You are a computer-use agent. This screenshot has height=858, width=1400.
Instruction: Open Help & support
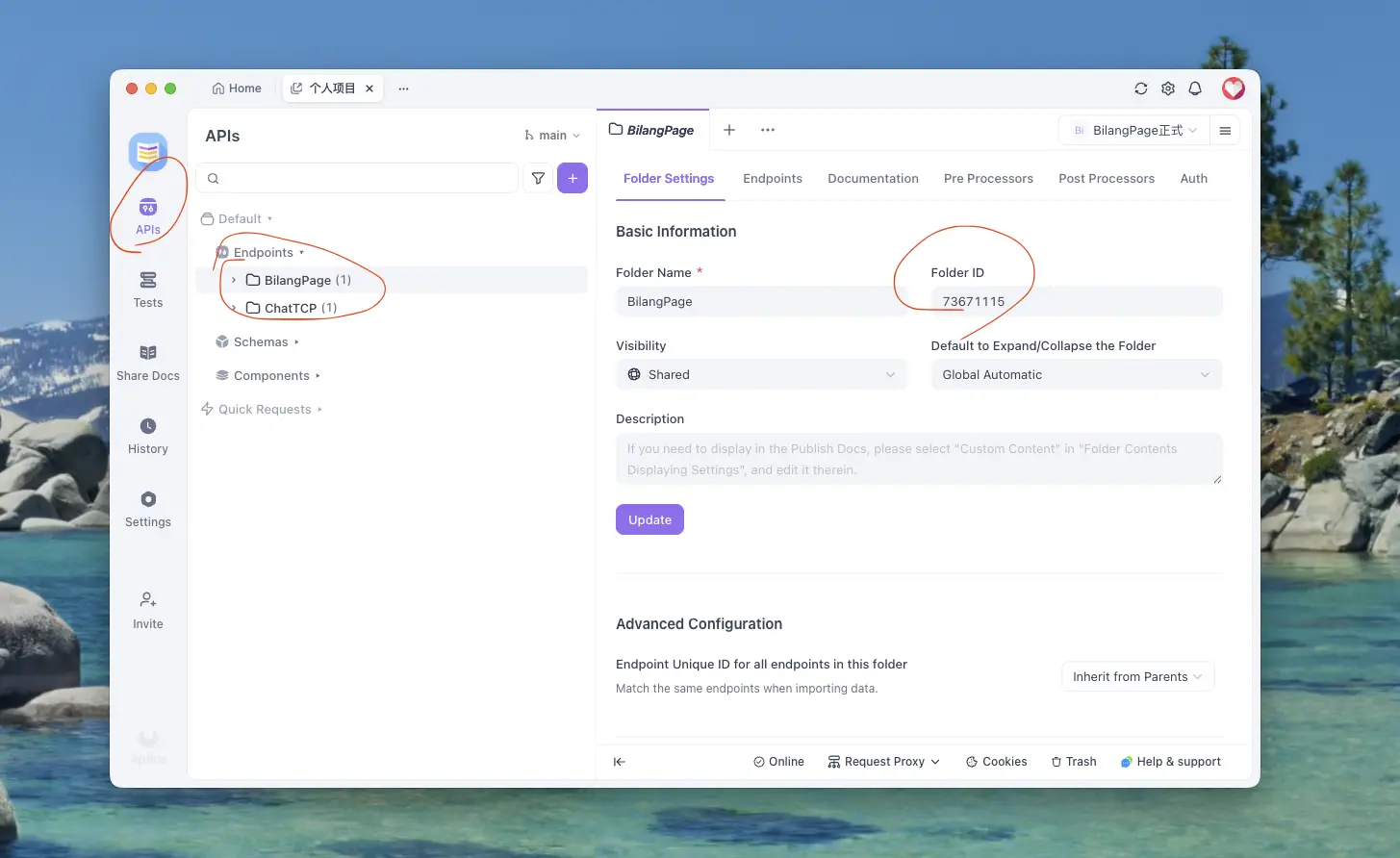pos(1171,762)
